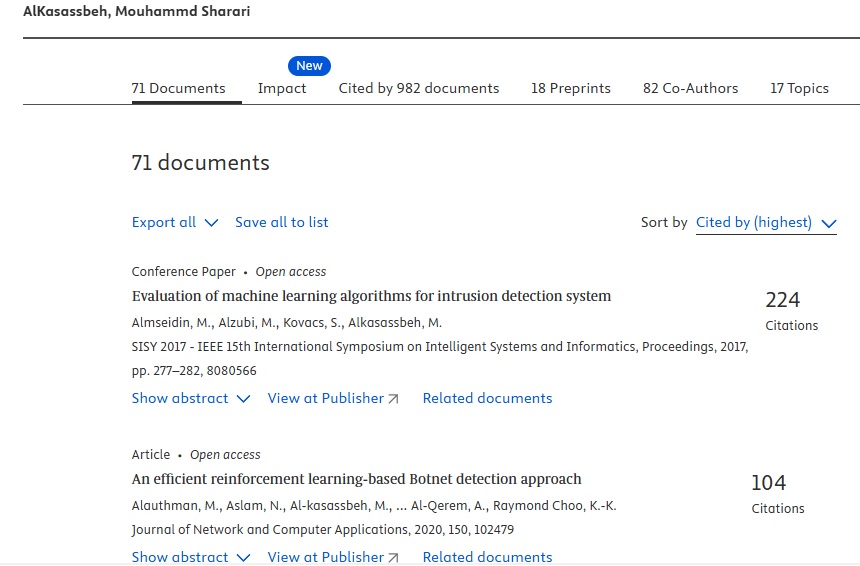The image size is (860, 566).
Task: Click Save all to list
Action: coord(281,222)
